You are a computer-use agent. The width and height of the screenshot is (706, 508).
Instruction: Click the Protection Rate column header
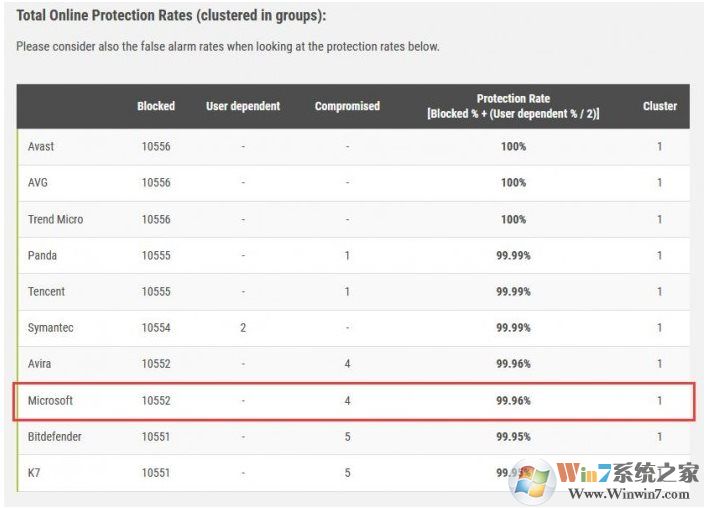coord(513,106)
